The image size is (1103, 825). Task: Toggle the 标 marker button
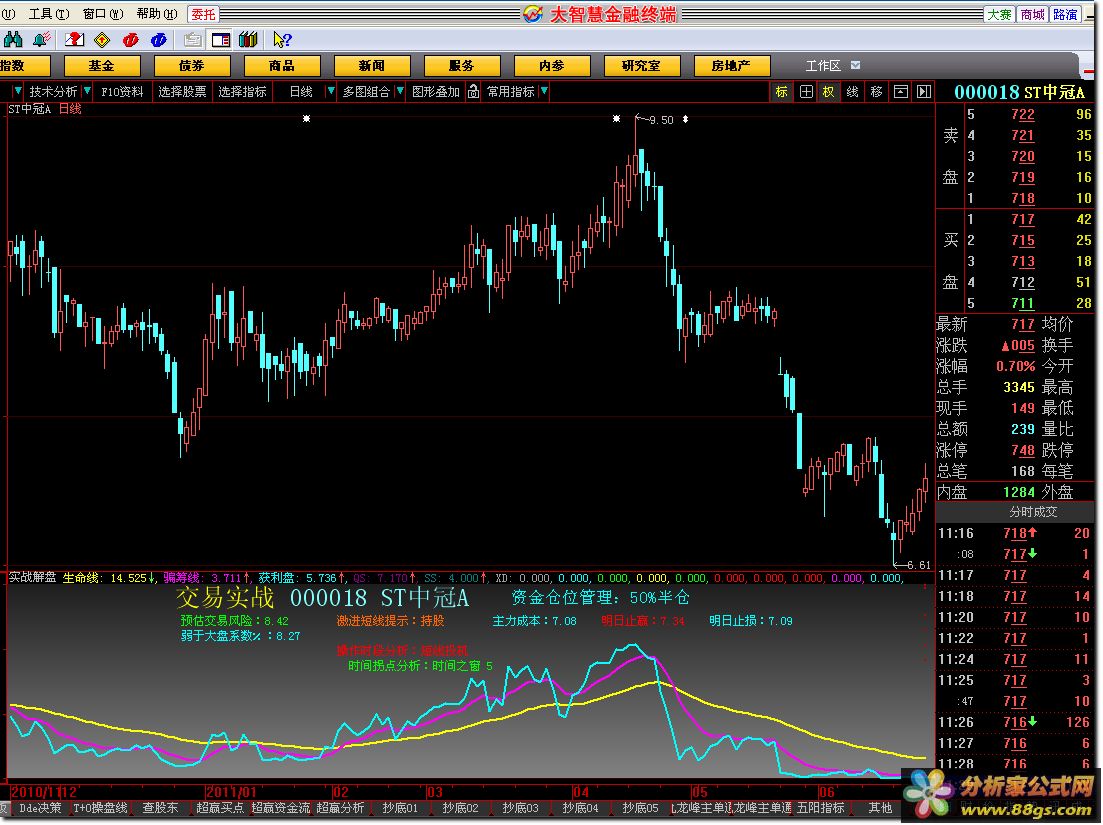click(x=782, y=91)
